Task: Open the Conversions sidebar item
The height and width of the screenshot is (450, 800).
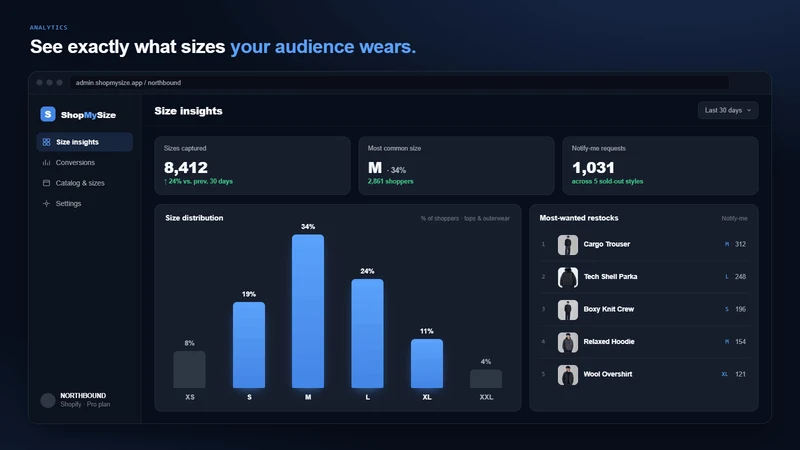Action: (x=85, y=162)
